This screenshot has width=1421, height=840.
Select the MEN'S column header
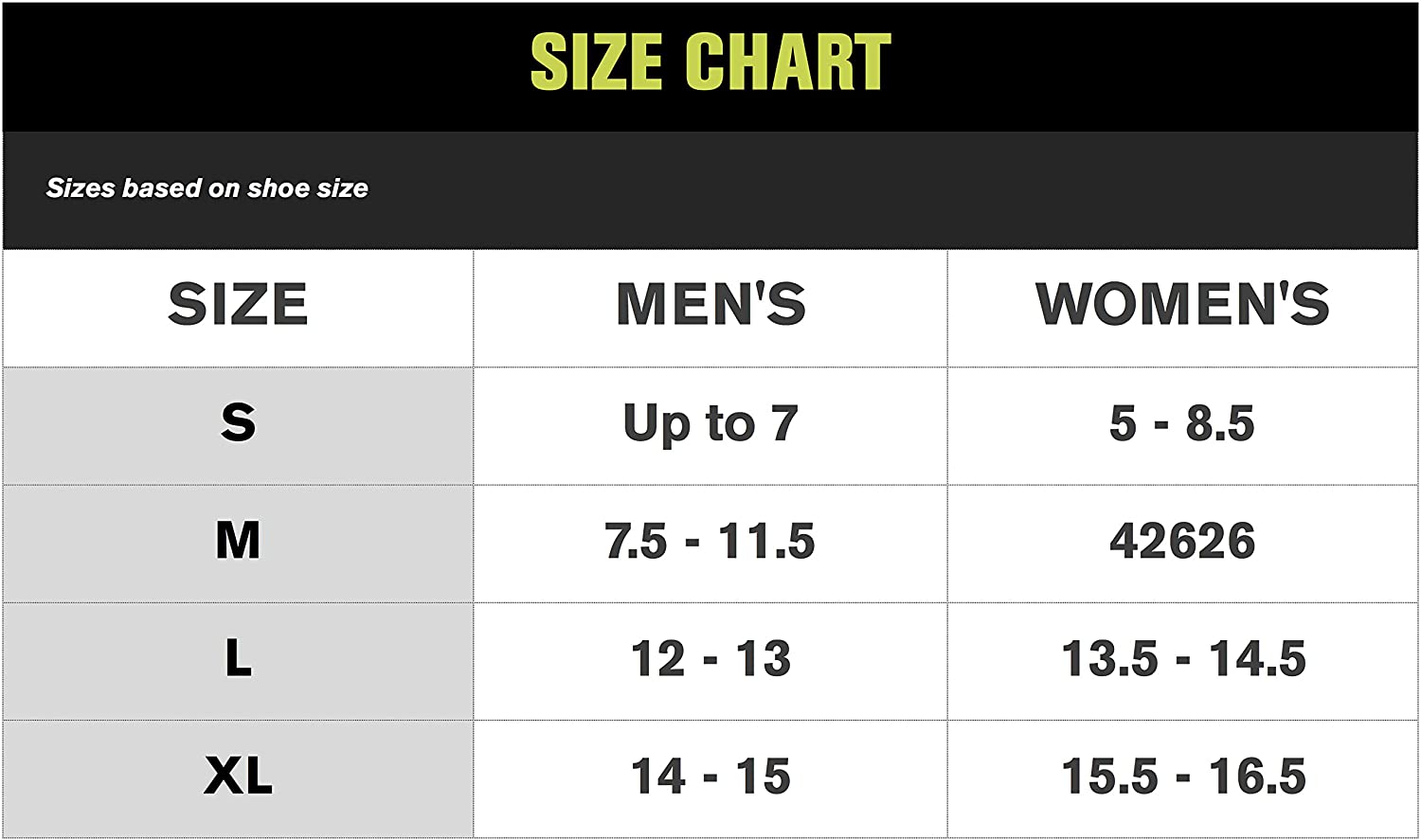point(710,304)
